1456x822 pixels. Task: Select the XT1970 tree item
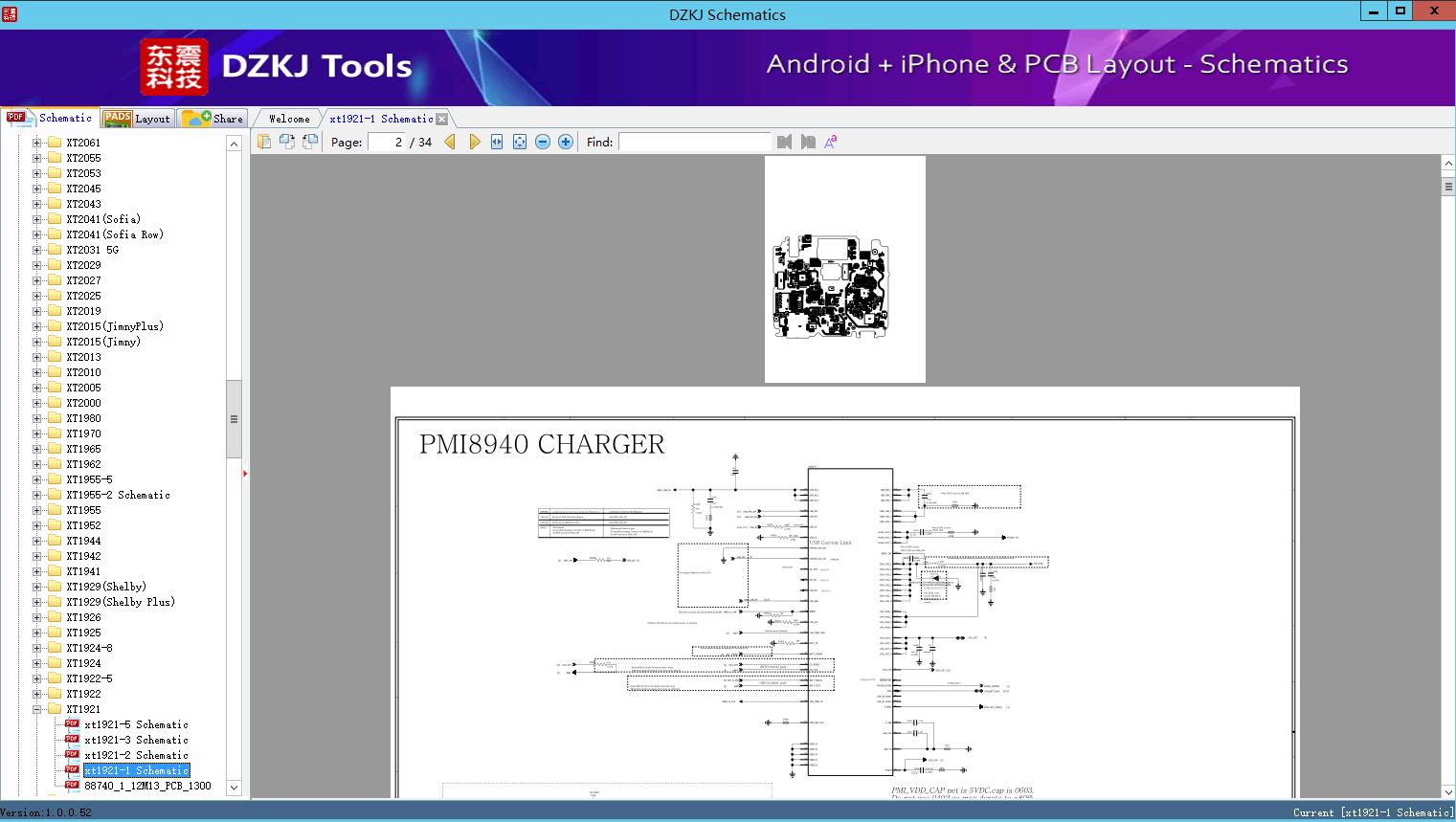(x=83, y=433)
